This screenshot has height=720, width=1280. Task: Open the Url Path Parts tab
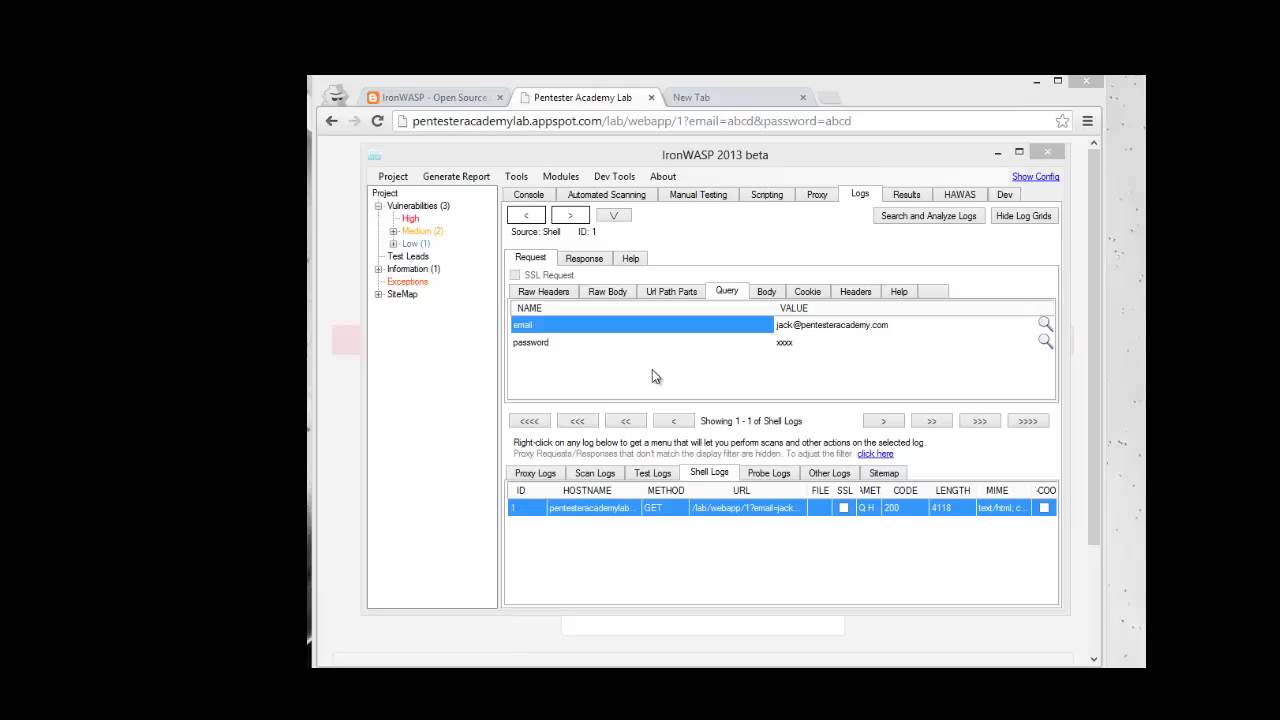coord(671,292)
